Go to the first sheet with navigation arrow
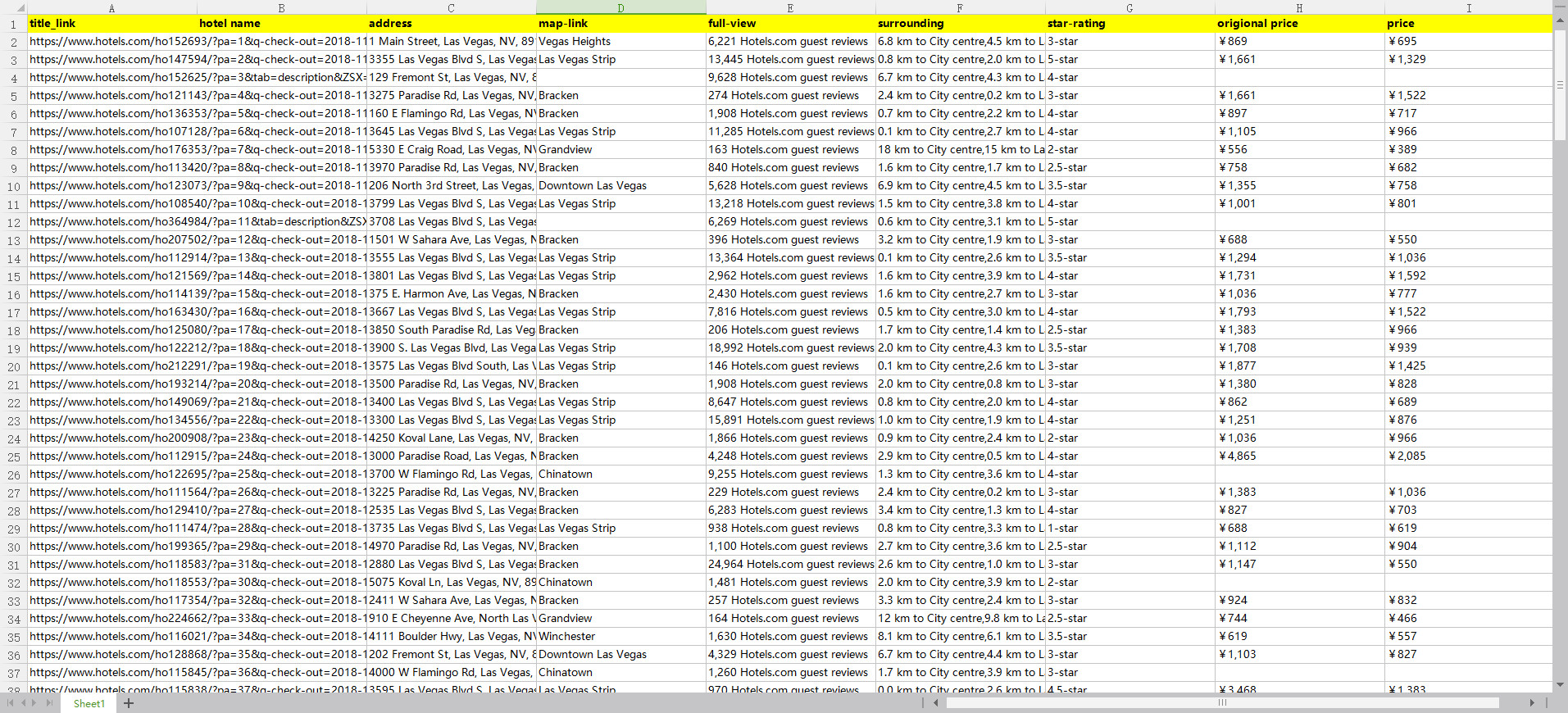Screen dimensions: 1568x713 tap(11, 703)
